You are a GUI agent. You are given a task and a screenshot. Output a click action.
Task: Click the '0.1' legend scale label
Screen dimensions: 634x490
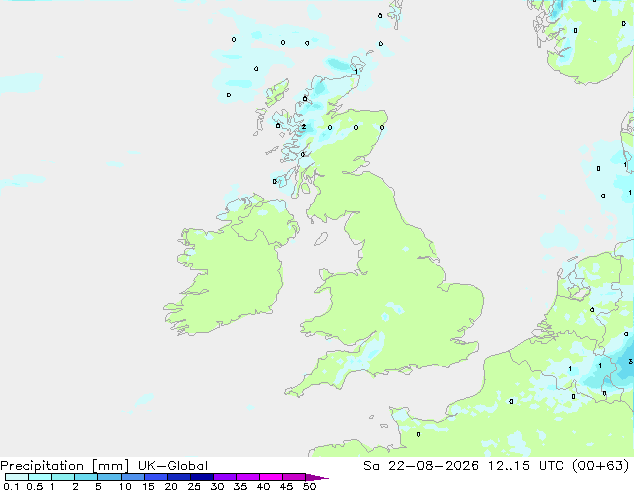[11, 486]
